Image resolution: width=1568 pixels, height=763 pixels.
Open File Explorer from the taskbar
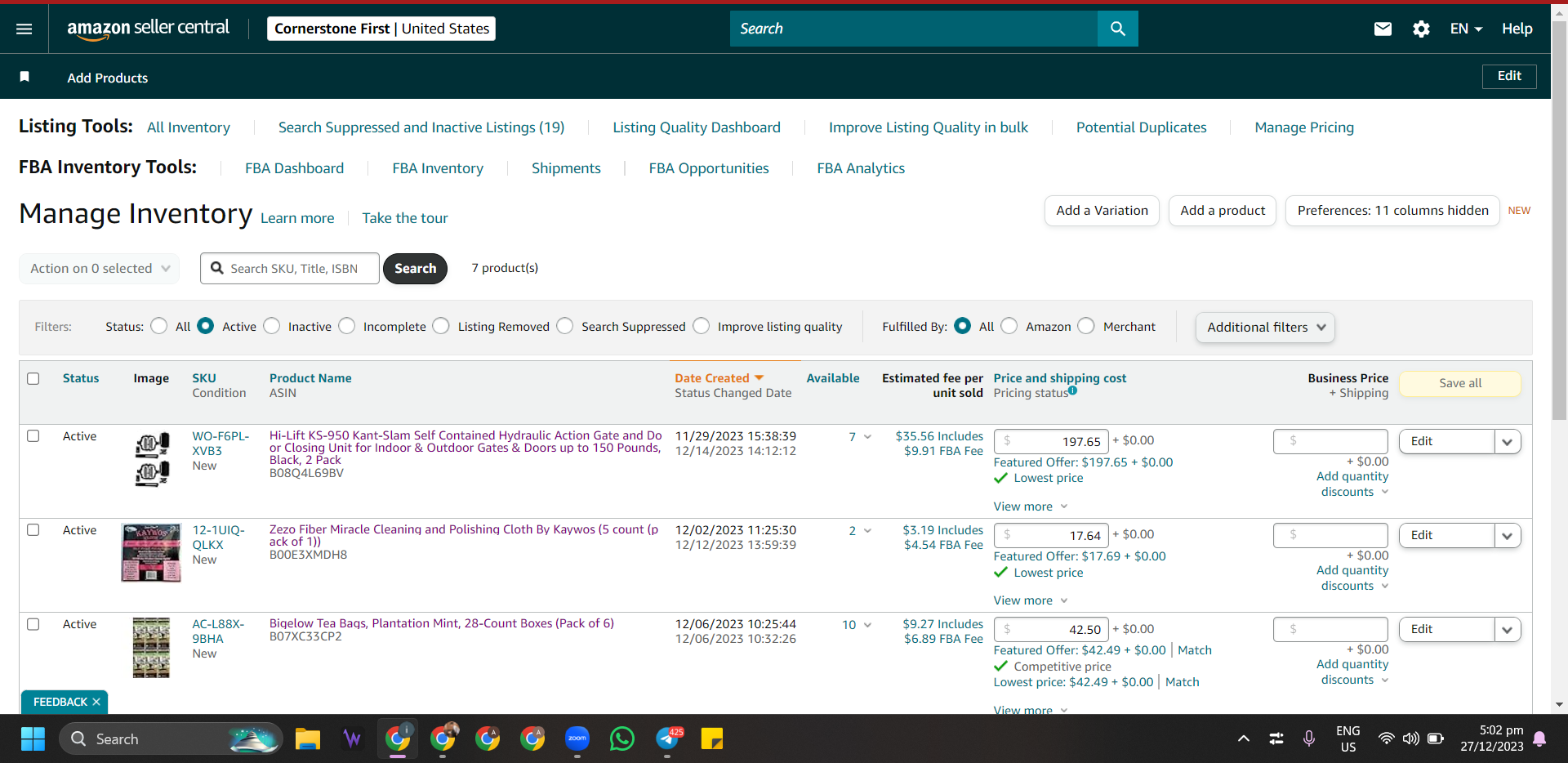click(x=307, y=738)
